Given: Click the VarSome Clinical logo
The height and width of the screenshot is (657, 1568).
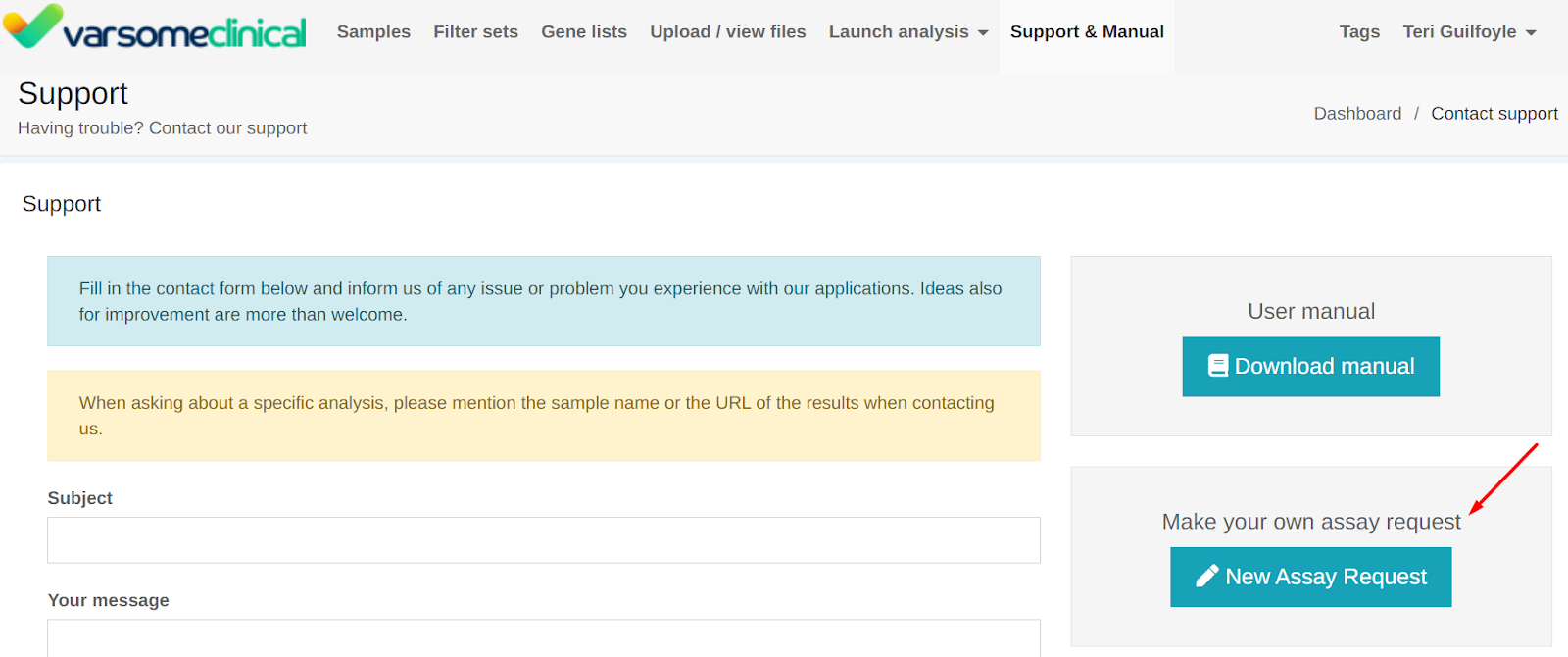Looking at the screenshot, I should tap(157, 29).
